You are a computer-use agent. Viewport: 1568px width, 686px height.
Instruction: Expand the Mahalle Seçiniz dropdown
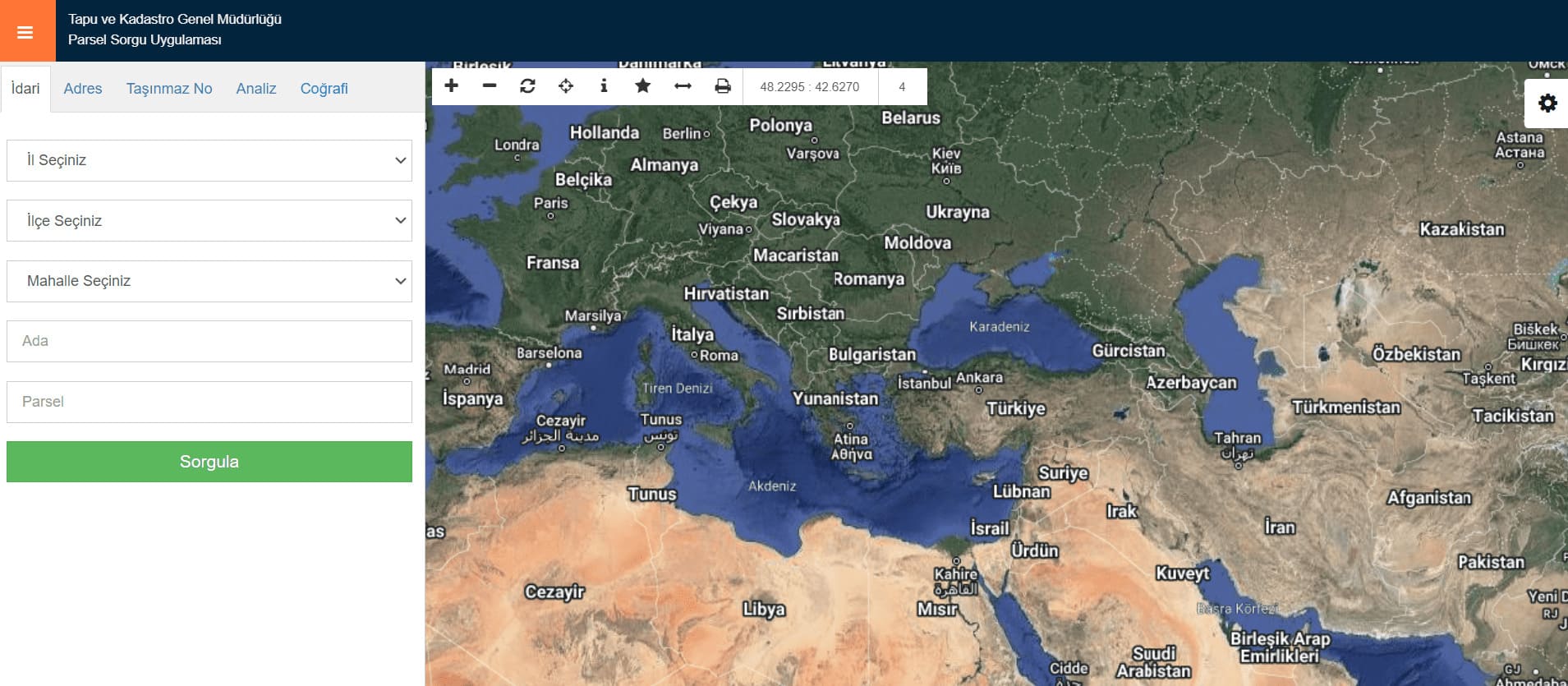coord(209,281)
